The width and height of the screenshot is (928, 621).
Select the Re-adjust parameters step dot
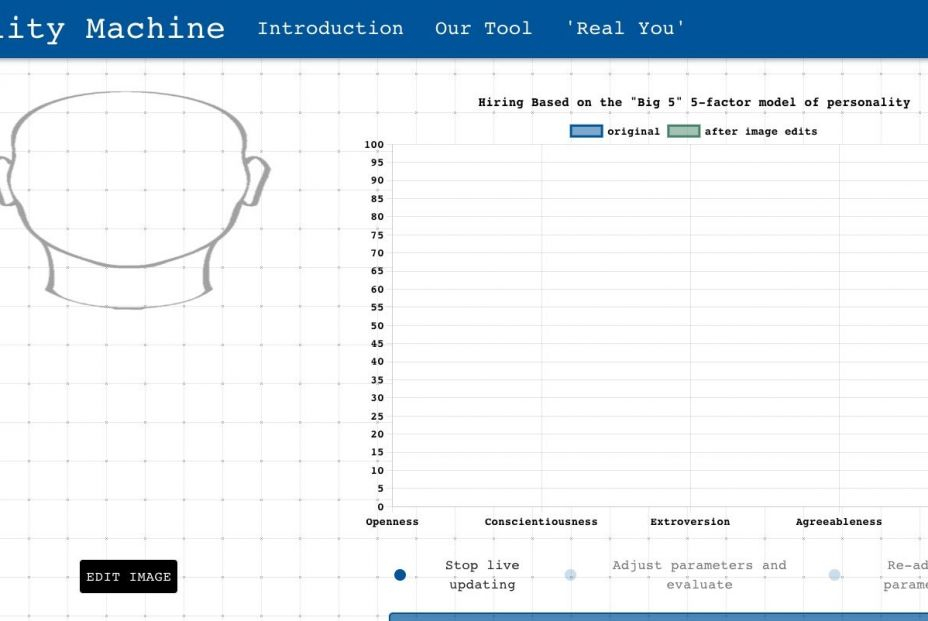pos(834,575)
